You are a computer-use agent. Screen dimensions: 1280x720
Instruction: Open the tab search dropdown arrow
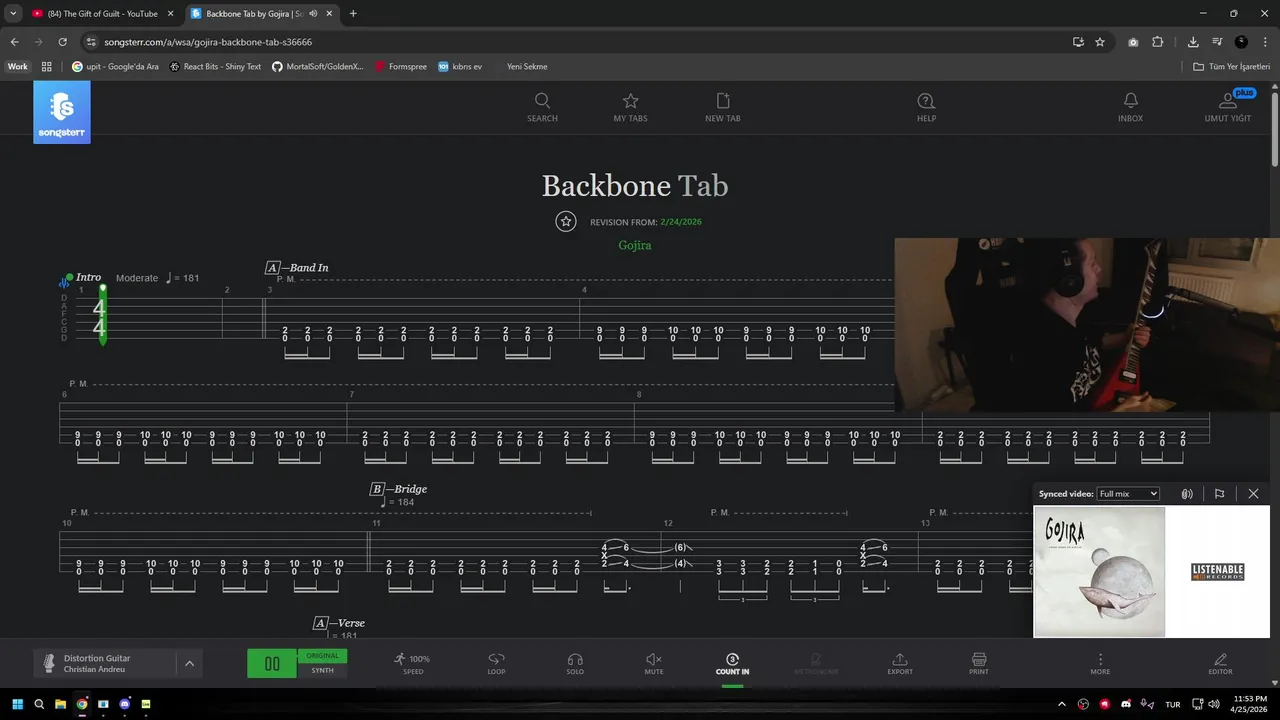coord(13,14)
